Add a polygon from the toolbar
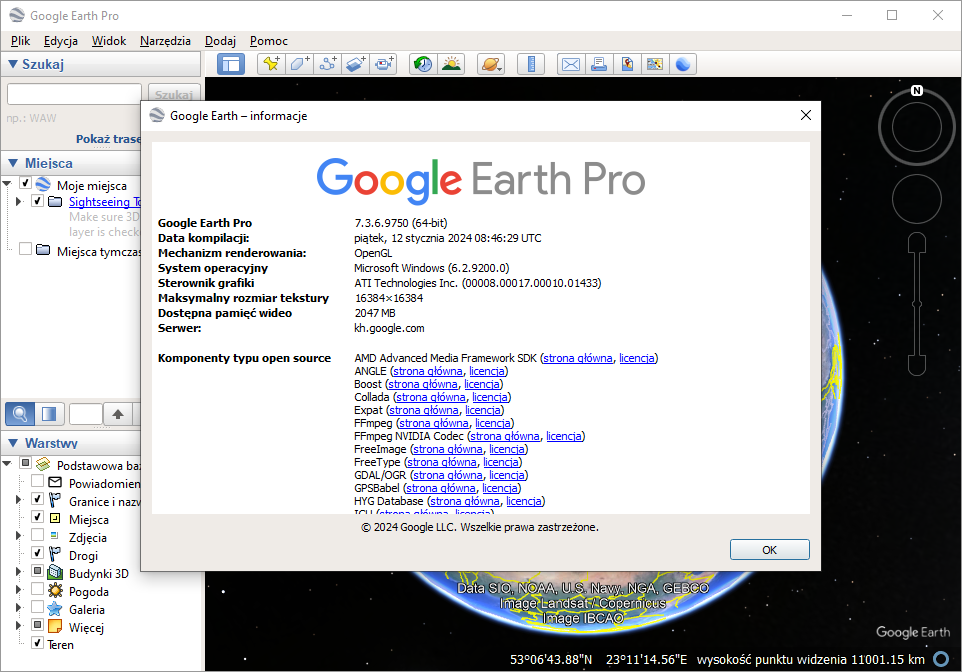Screen dimensions: 962x672 [299, 64]
